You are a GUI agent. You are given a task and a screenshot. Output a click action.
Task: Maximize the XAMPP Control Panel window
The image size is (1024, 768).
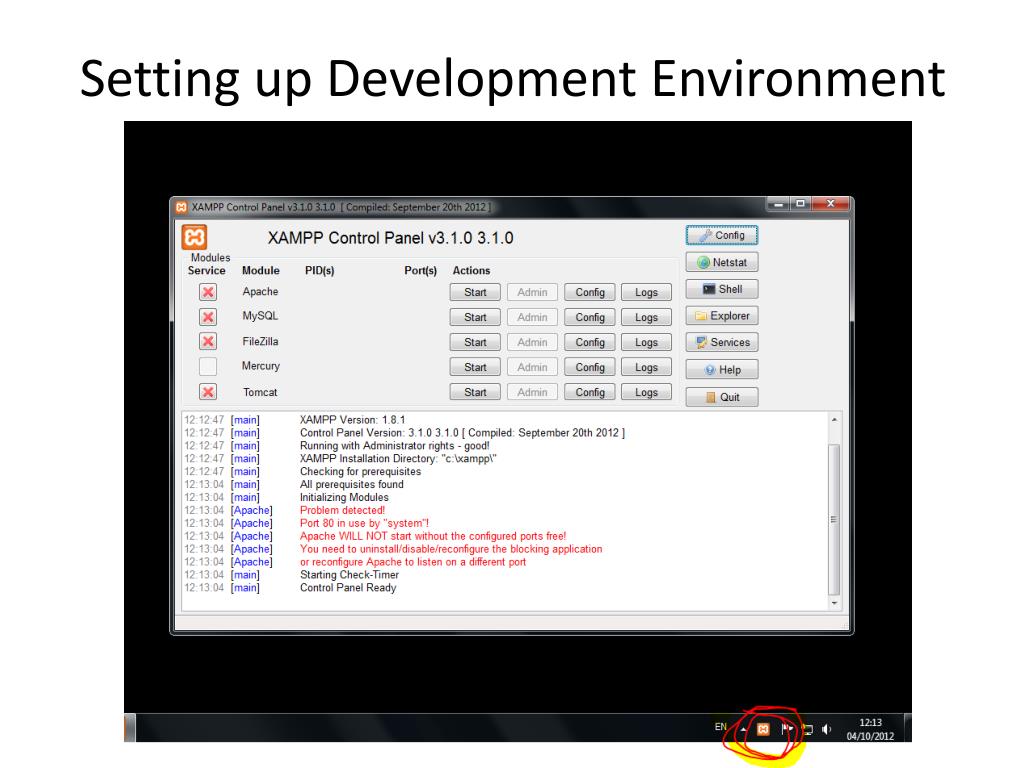[800, 204]
